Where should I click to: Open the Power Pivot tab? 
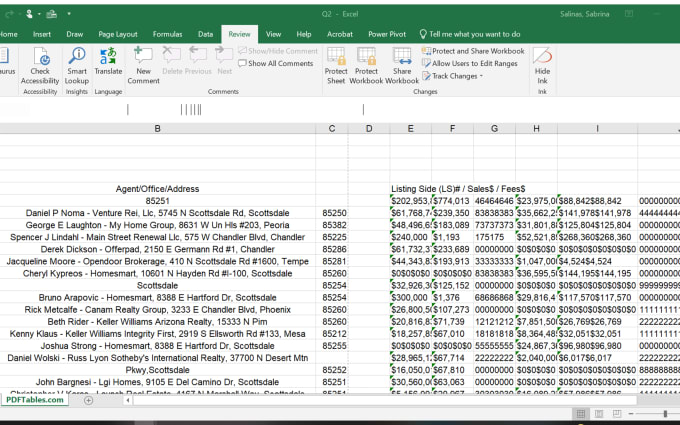[387, 34]
